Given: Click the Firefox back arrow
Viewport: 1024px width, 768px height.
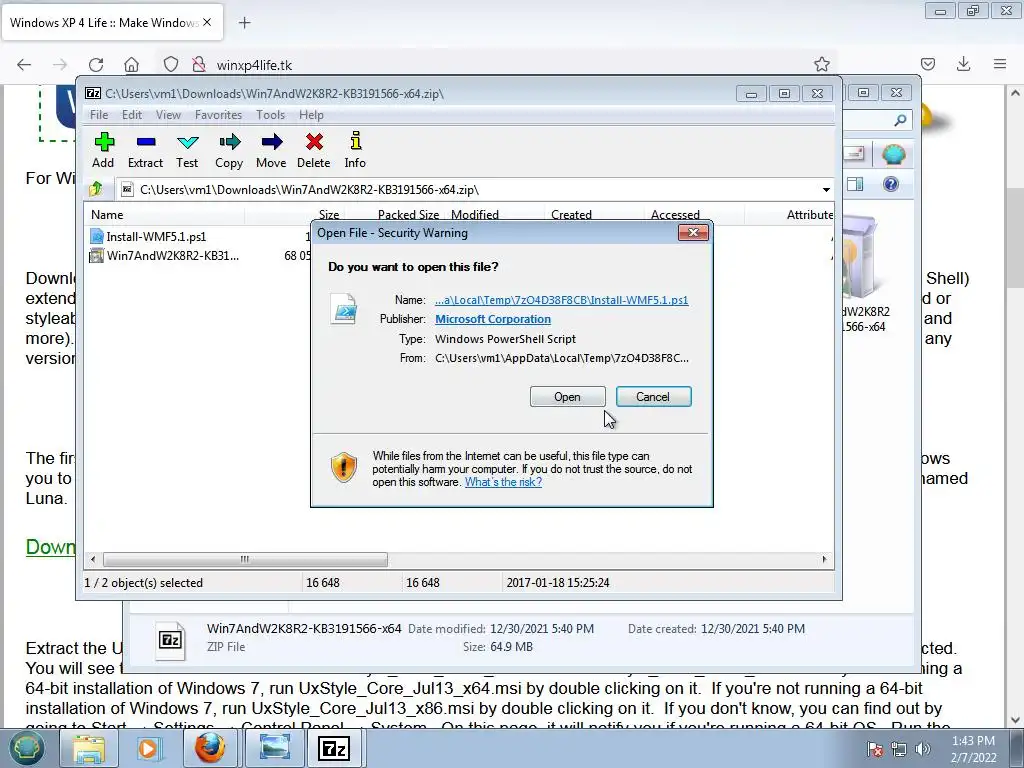Looking at the screenshot, I should pos(24,64).
